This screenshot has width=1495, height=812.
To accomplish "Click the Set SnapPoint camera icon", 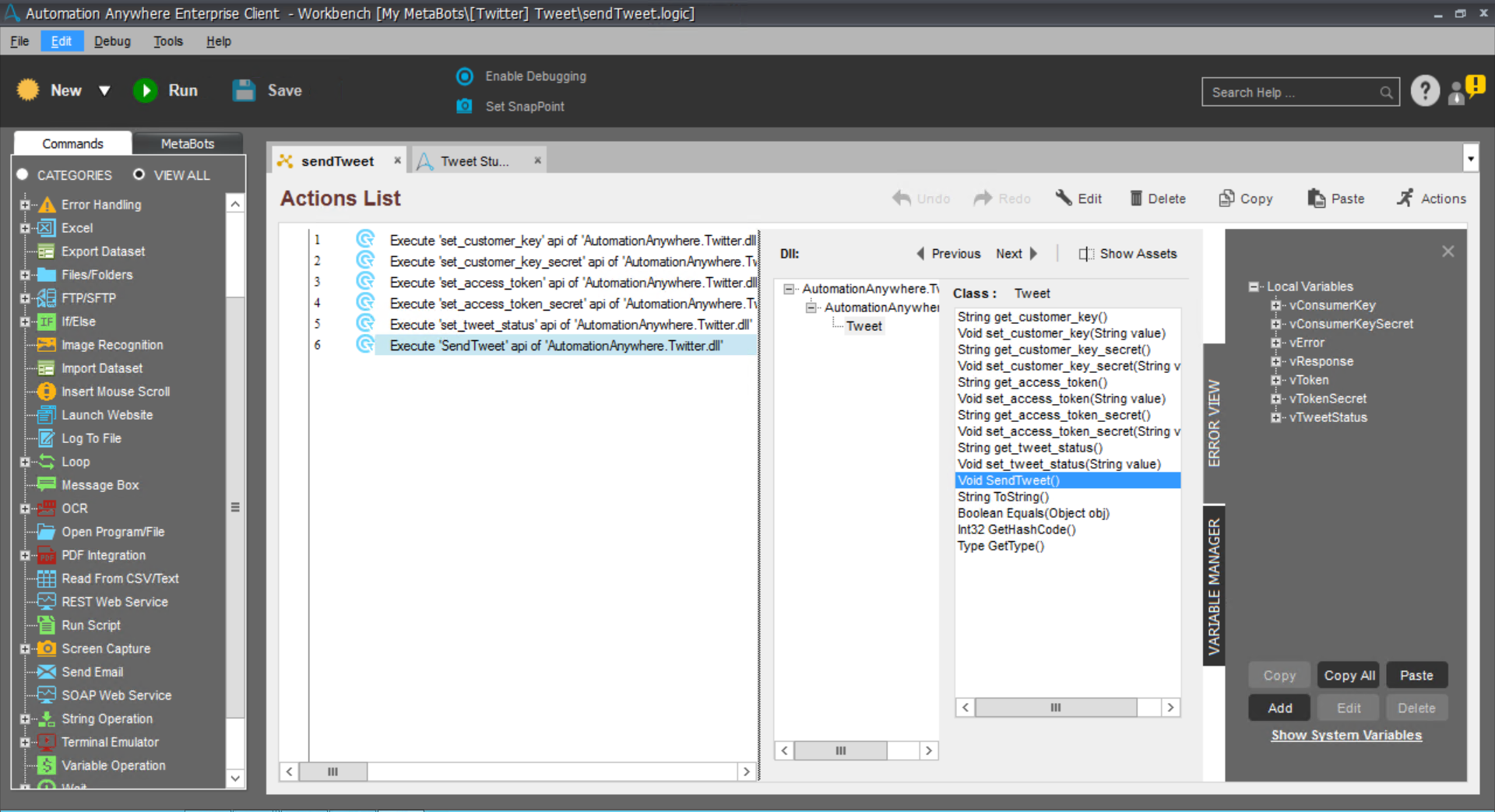I will 464,106.
